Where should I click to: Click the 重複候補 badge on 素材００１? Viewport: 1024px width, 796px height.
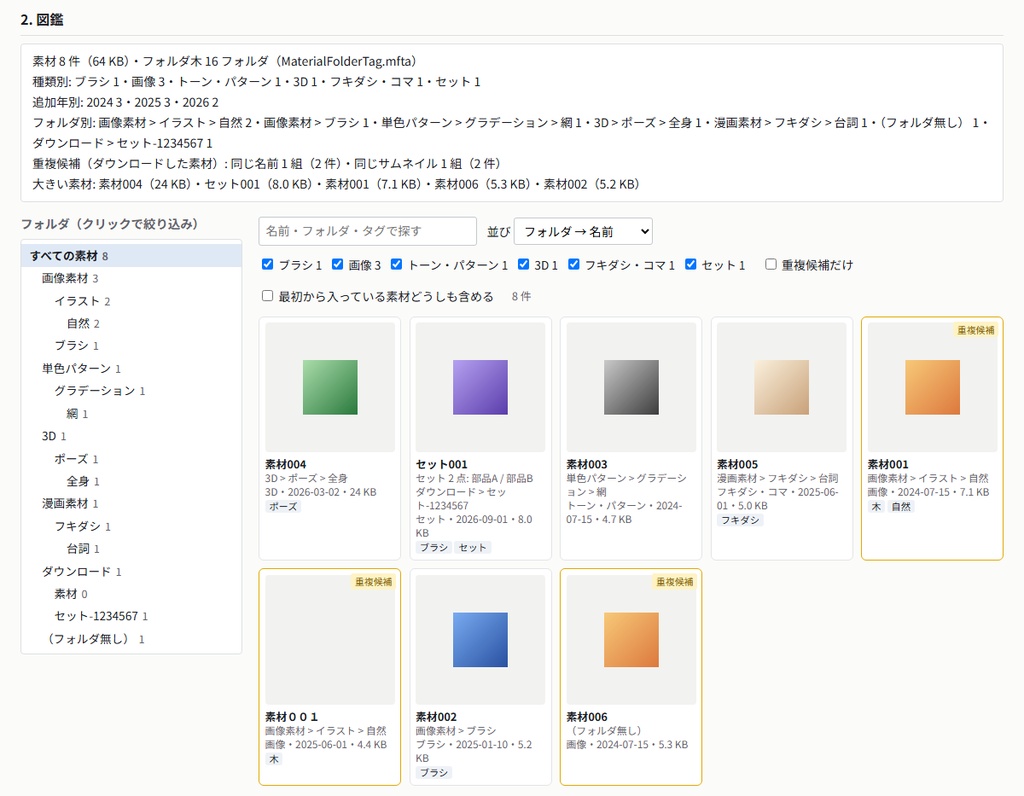click(x=374, y=582)
